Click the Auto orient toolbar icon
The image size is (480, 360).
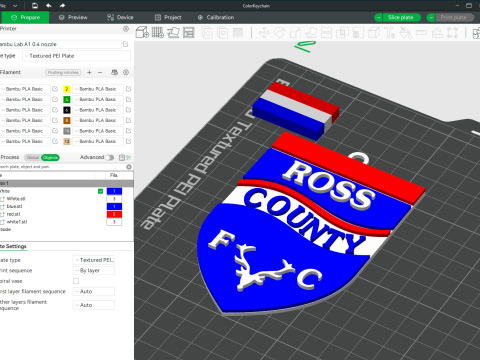173,32
